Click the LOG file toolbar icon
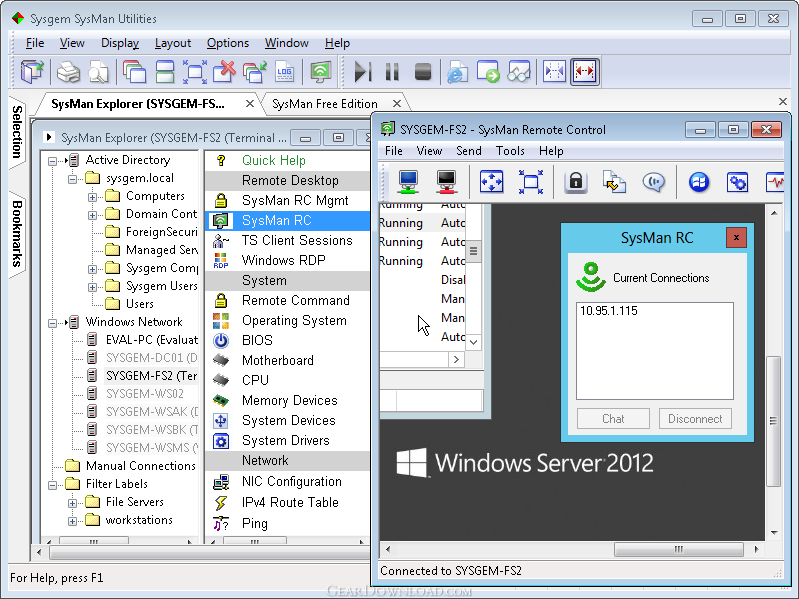The width and height of the screenshot is (799, 599). [284, 72]
